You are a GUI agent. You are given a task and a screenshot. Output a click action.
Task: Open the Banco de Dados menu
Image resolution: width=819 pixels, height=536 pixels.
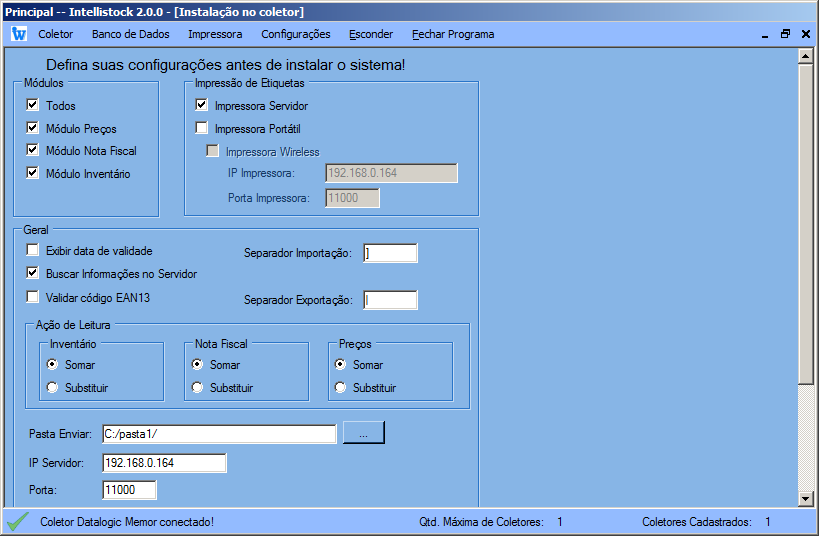(131, 34)
